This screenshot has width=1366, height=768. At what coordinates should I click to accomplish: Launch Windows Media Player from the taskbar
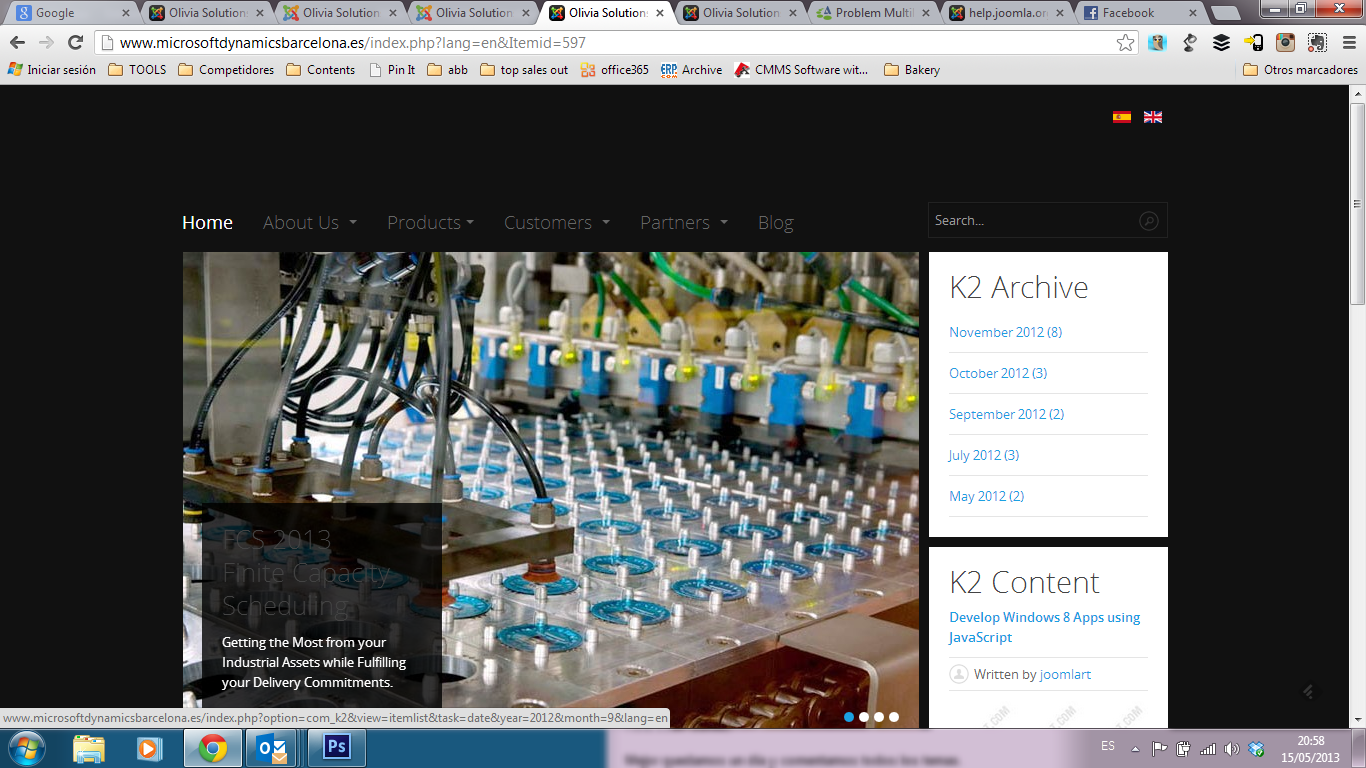tap(149, 748)
